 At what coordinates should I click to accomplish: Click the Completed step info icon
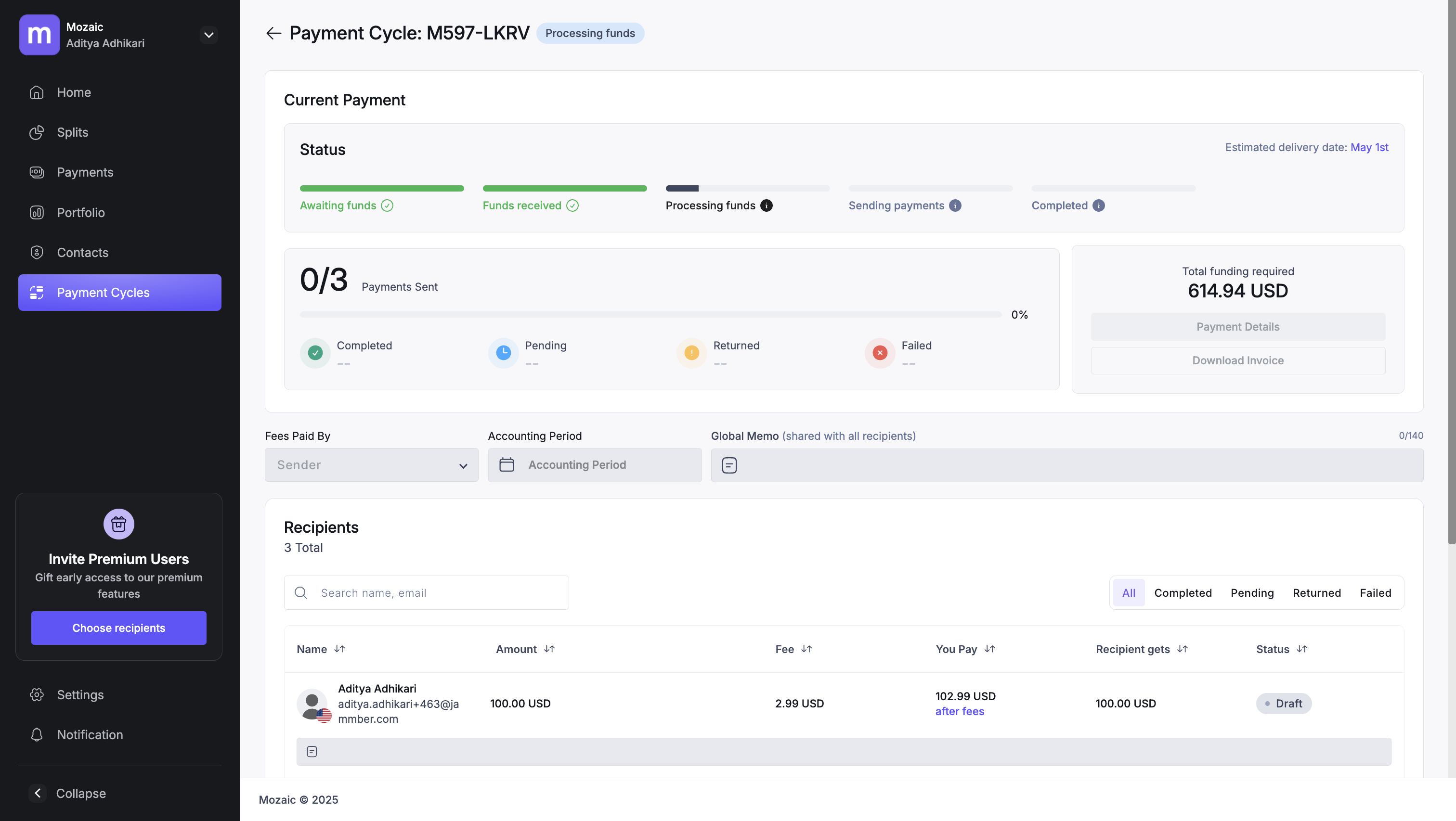click(1099, 205)
